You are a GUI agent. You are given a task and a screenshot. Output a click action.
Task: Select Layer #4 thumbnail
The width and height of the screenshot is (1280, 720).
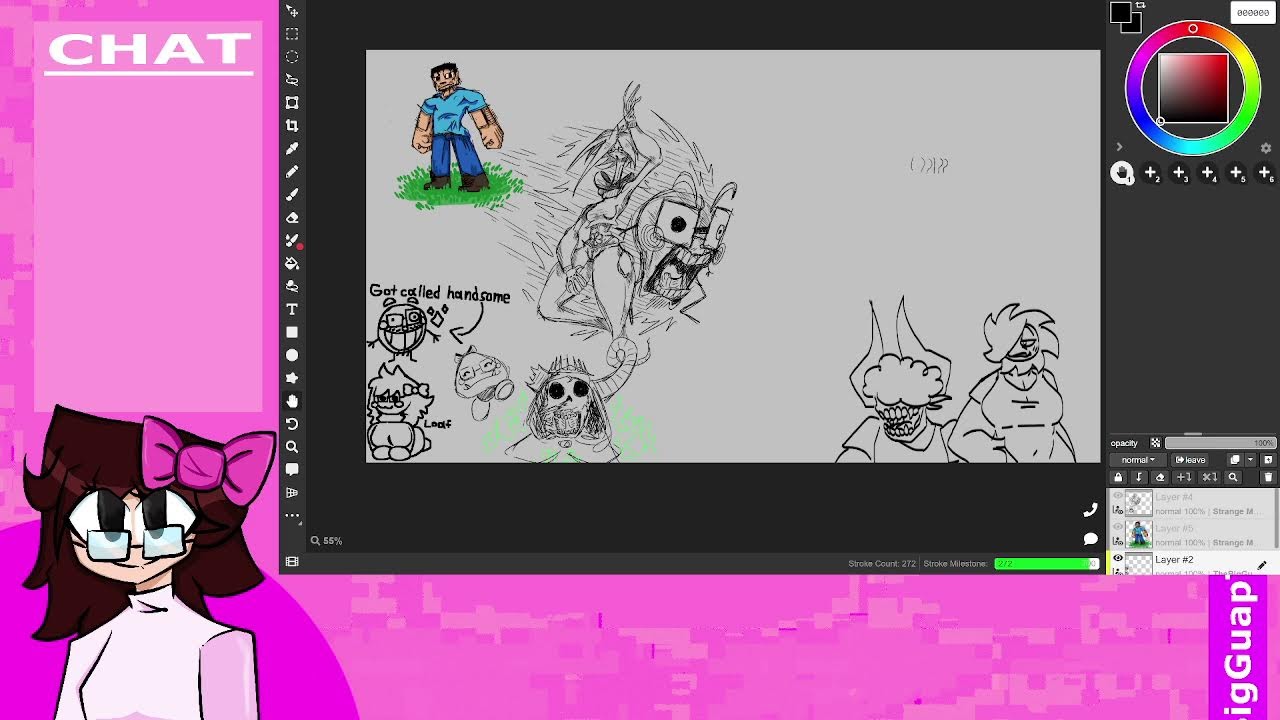point(1139,503)
